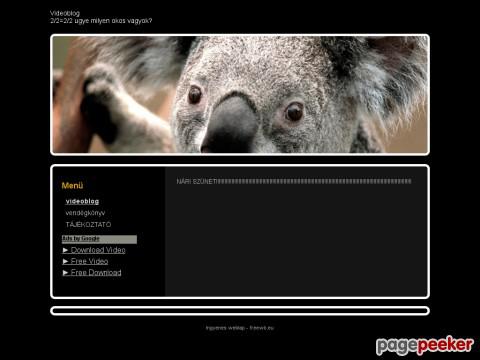
Task: Click the NÁRI SZÜNET post text
Action: pos(294,181)
